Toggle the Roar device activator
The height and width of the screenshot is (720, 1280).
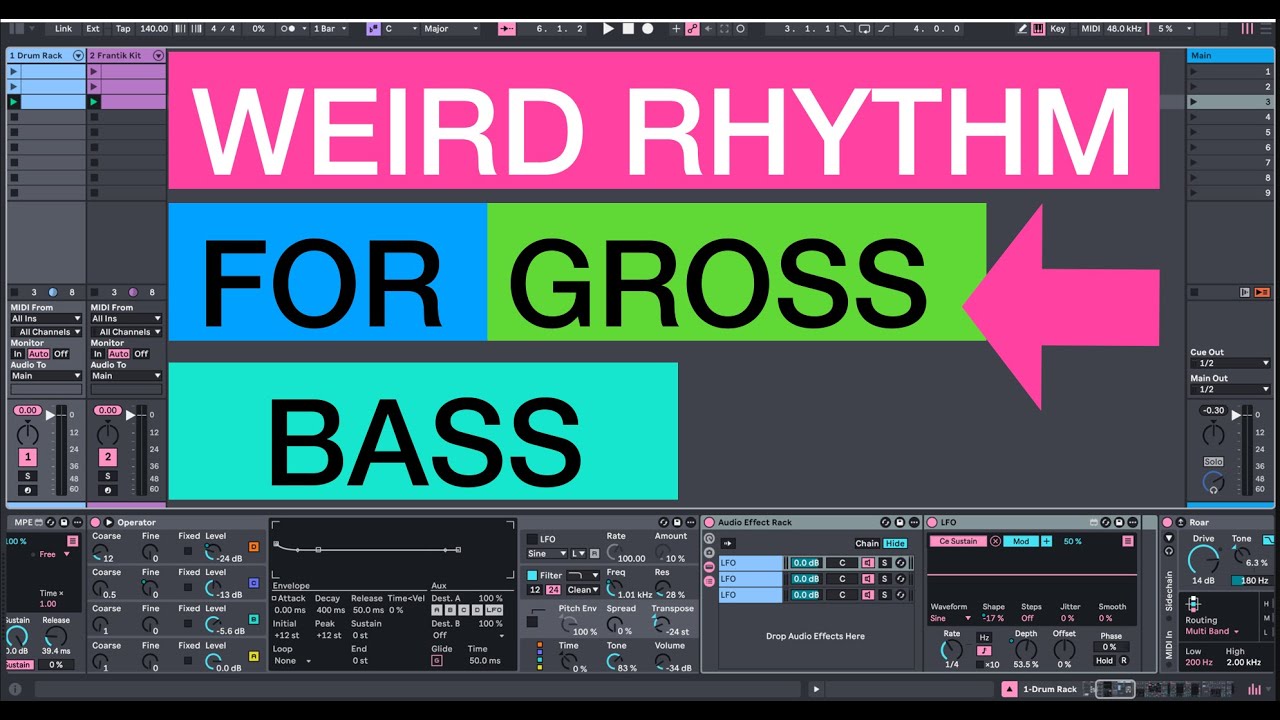point(1167,522)
